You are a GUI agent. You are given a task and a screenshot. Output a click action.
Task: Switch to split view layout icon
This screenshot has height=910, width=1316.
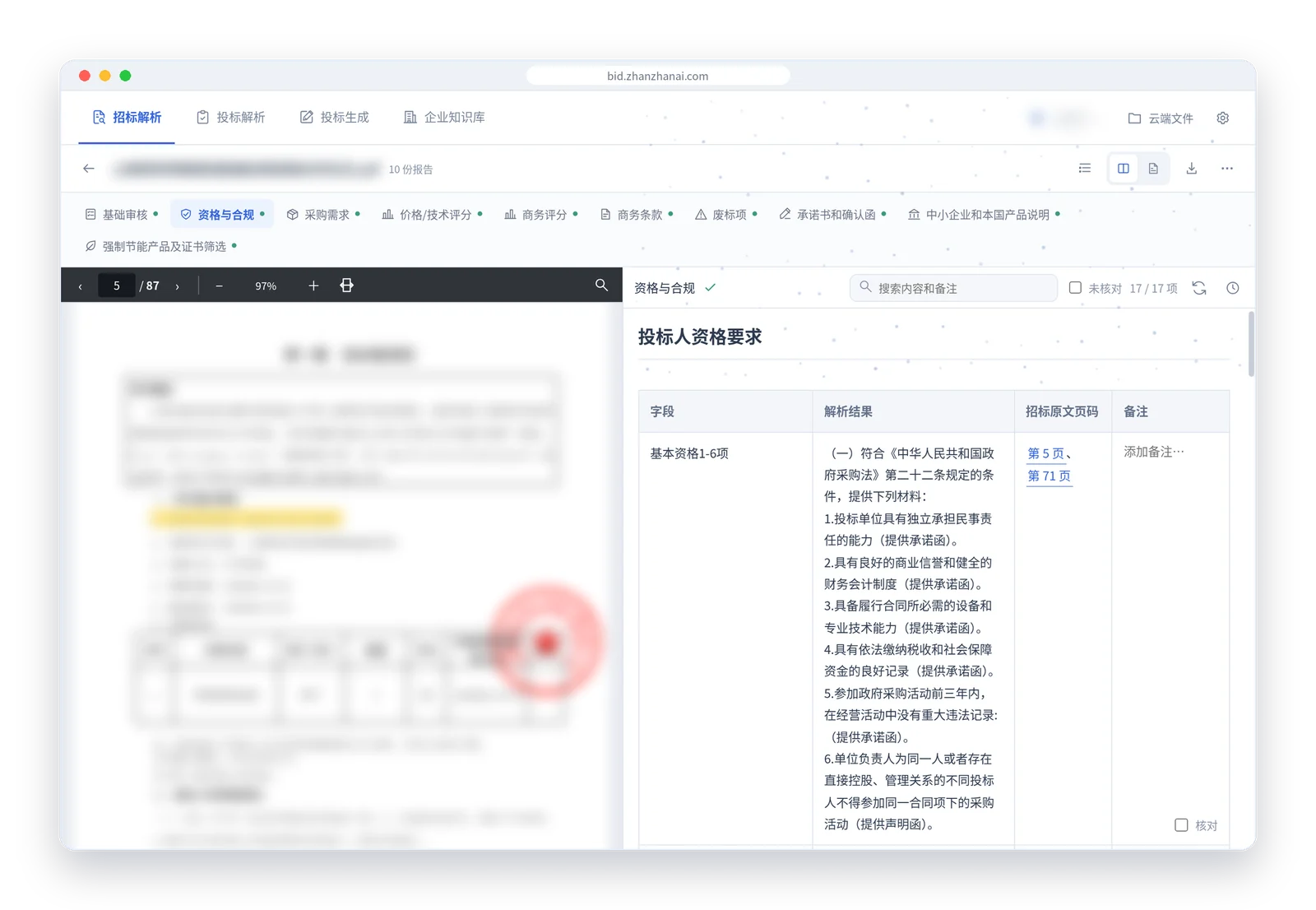[x=1124, y=168]
